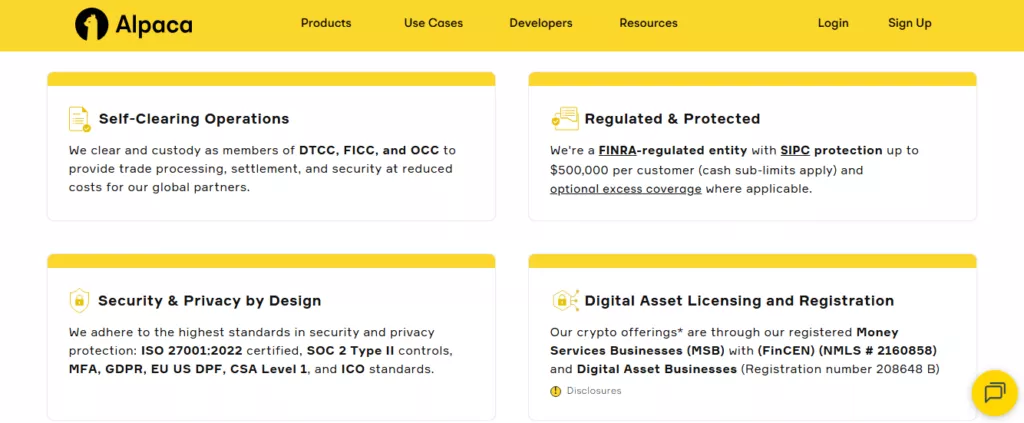The height and width of the screenshot is (423, 1024).
Task: Click the Self-Clearing Operations heading
Action: pyautogui.click(x=194, y=119)
